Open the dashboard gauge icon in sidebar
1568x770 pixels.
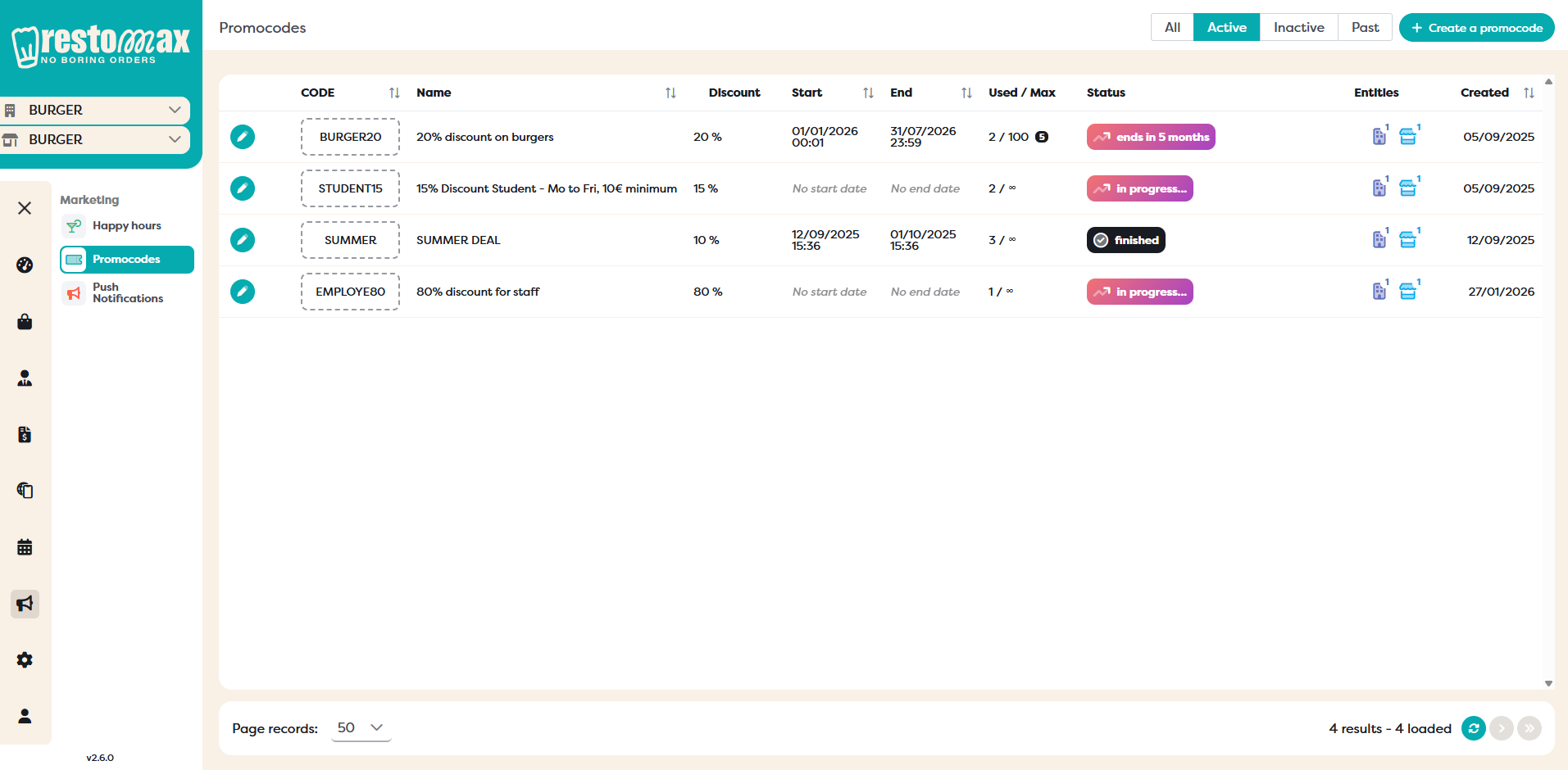pos(25,265)
